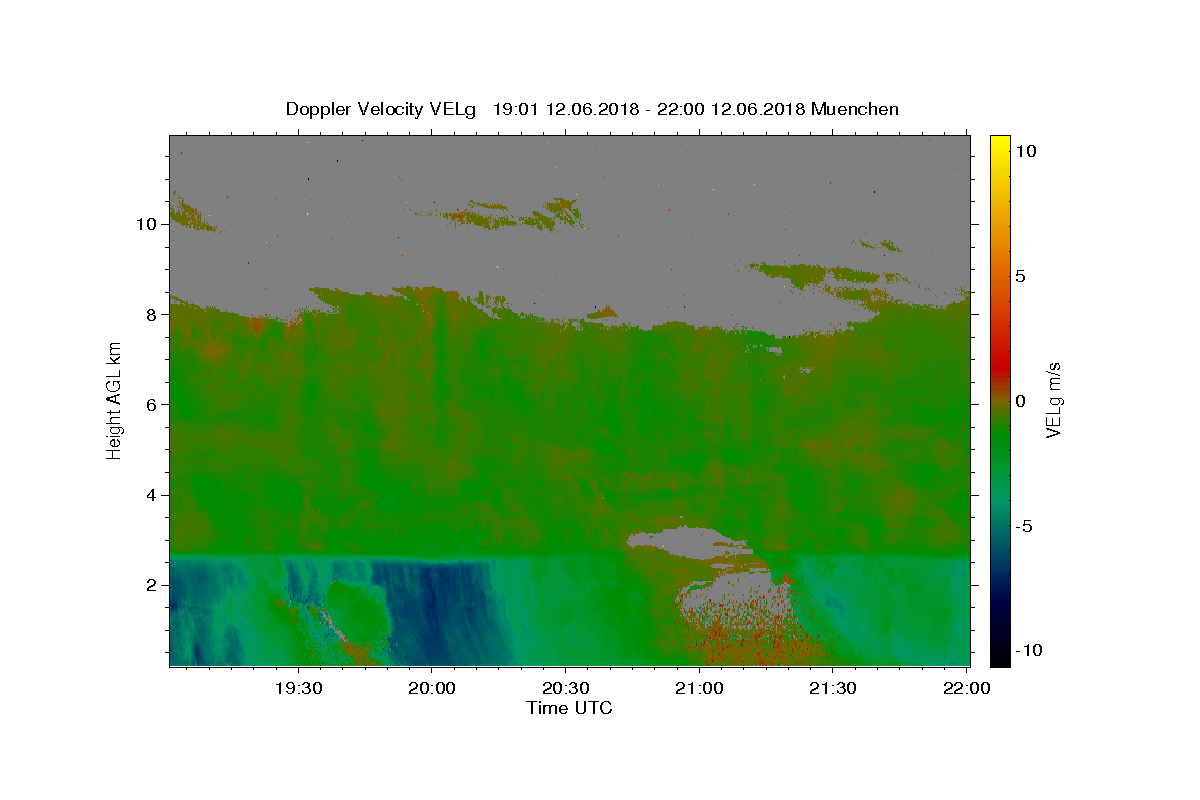This screenshot has height=800, width=1200.
Task: Select the 21:00 time tick label
Action: tap(699, 689)
